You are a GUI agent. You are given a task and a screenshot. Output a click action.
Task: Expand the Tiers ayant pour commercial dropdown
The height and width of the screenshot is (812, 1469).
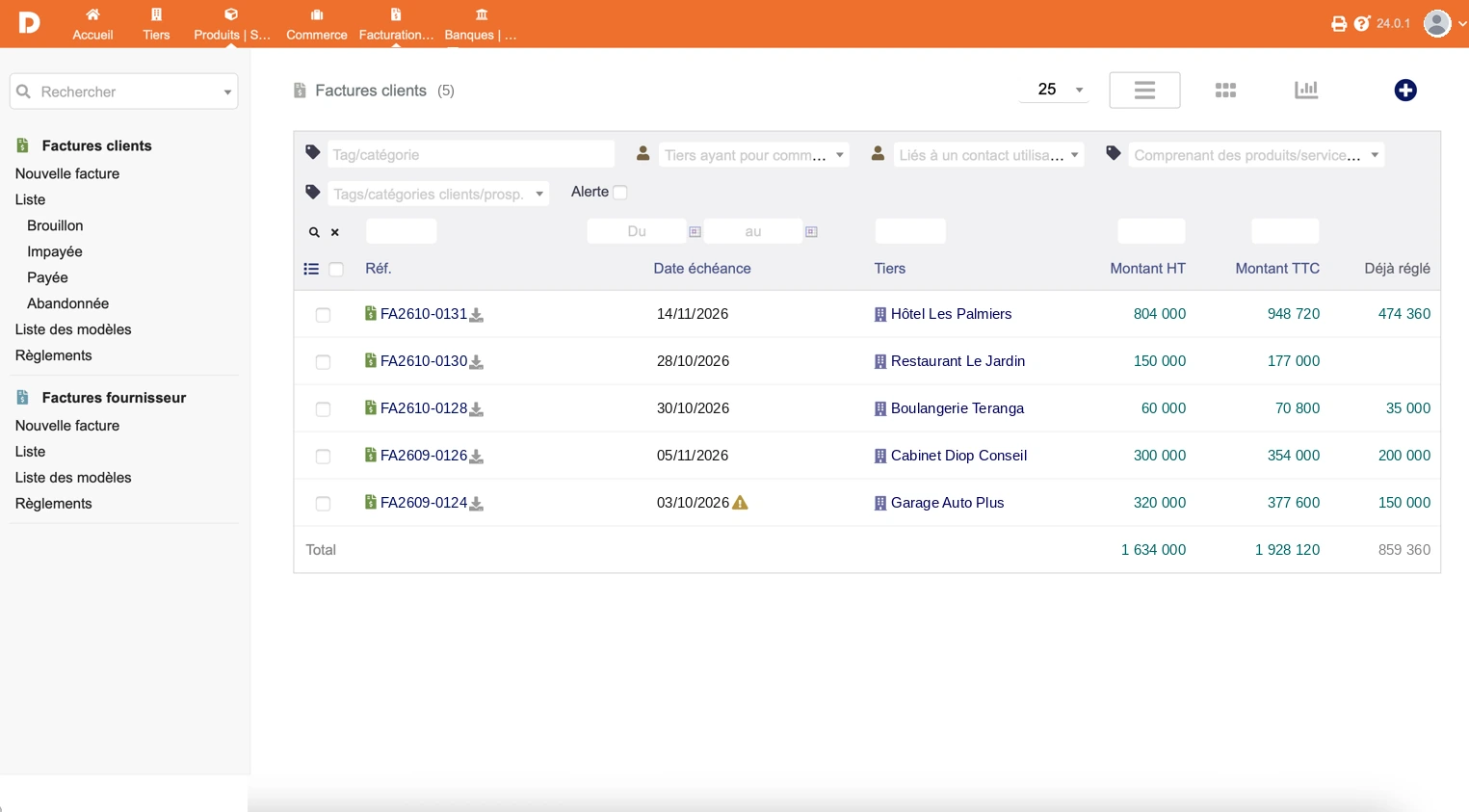click(x=753, y=155)
